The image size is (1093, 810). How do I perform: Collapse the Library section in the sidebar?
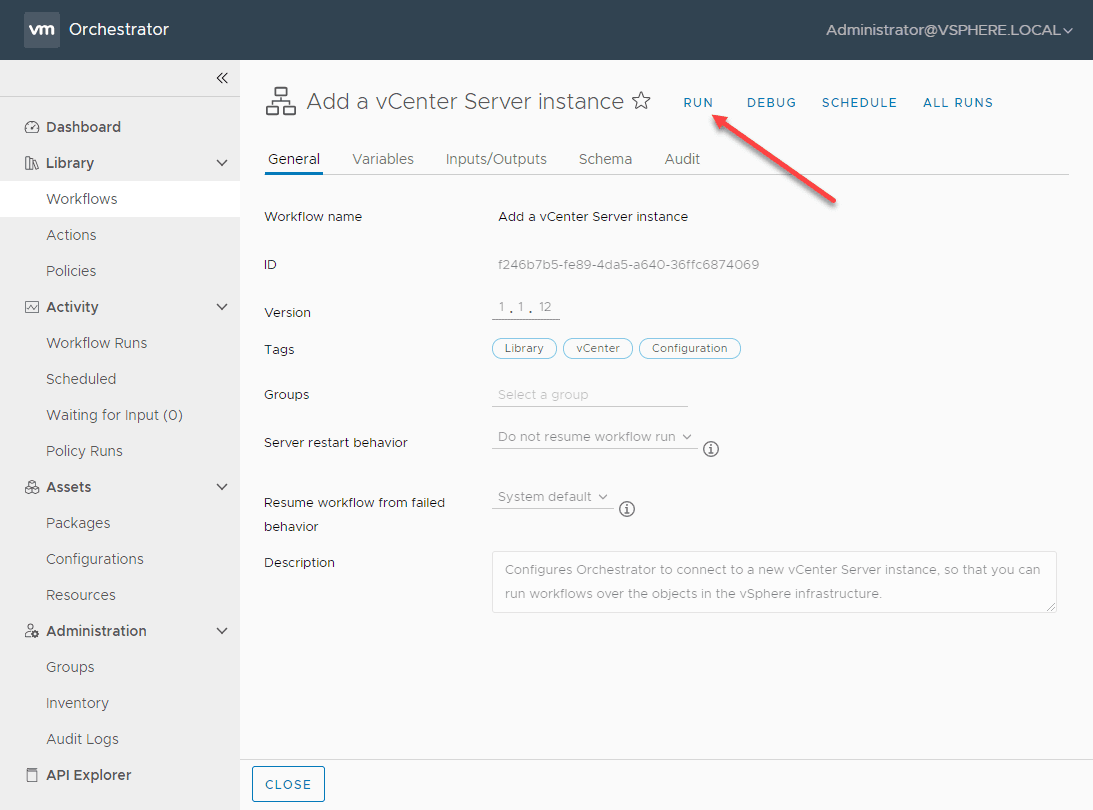pyautogui.click(x=222, y=163)
